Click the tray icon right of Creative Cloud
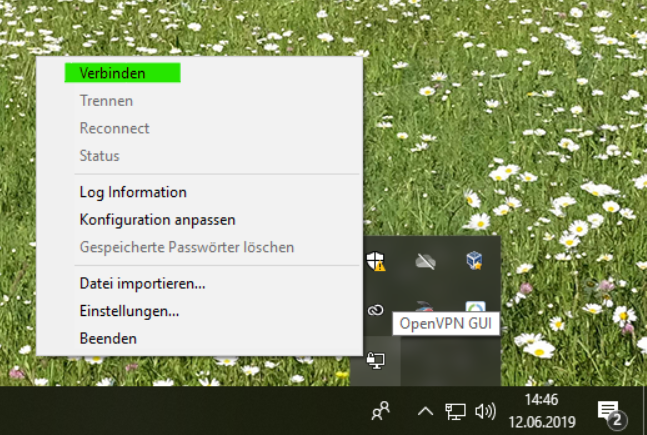 424,306
